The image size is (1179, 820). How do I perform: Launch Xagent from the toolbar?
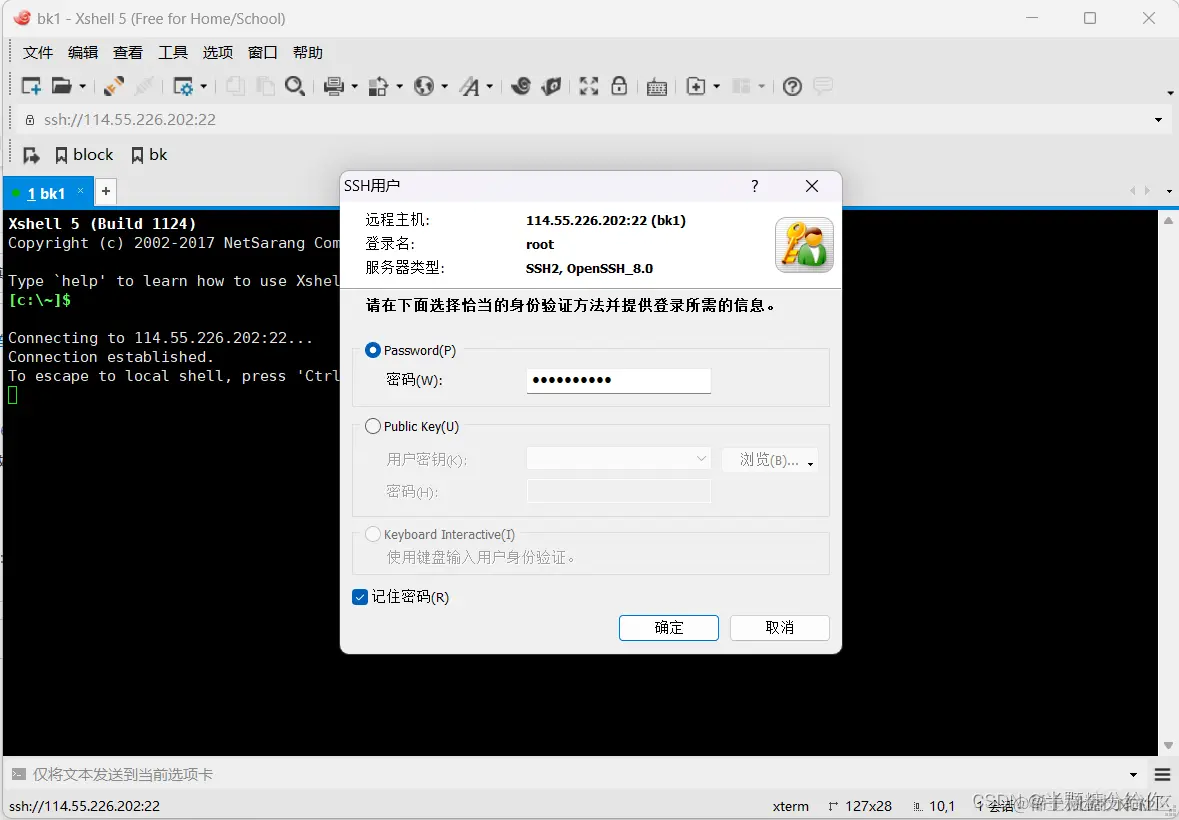click(551, 86)
